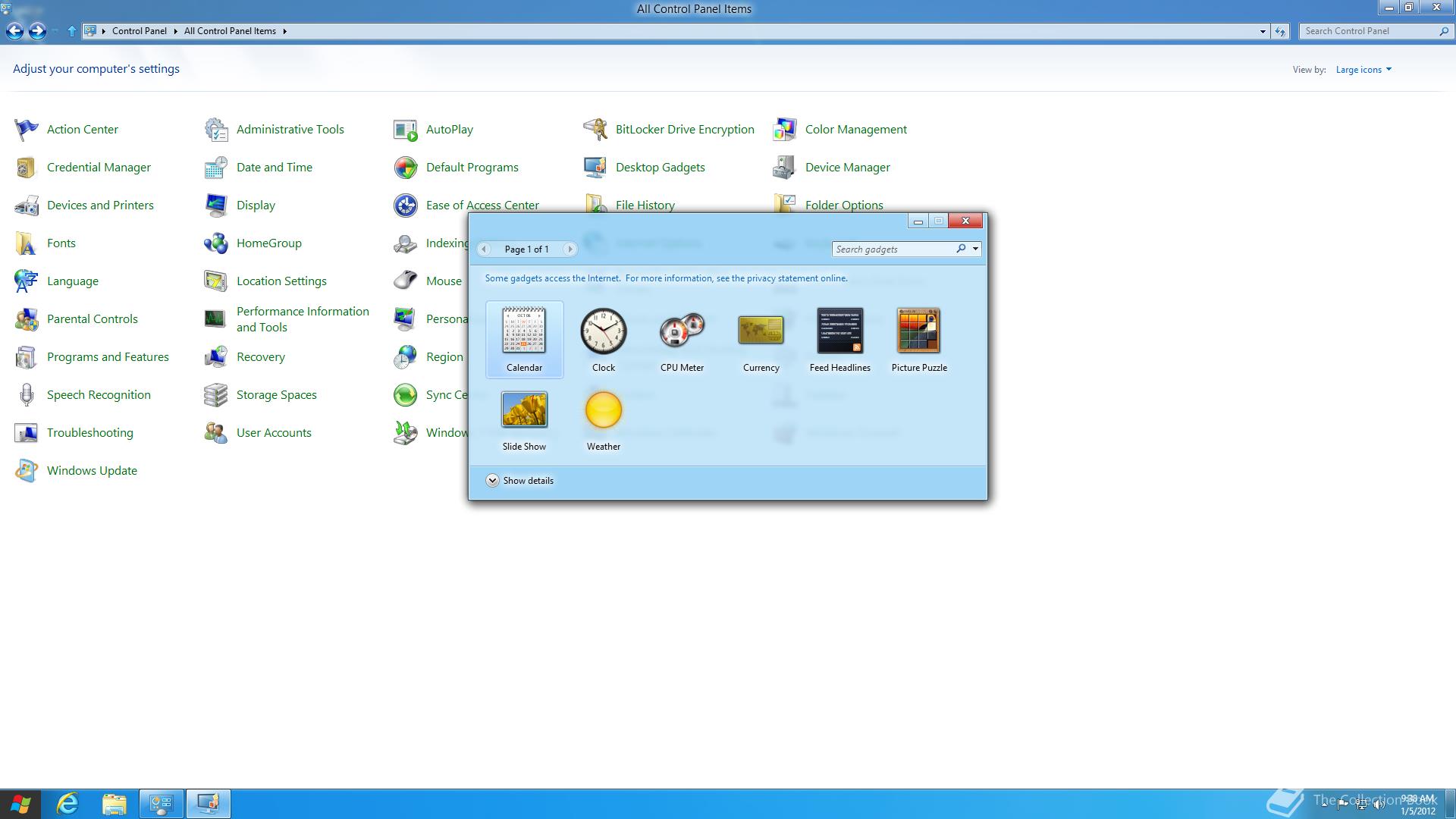Screen dimensions: 1456x819
Task: Open File History link
Action: click(x=645, y=206)
